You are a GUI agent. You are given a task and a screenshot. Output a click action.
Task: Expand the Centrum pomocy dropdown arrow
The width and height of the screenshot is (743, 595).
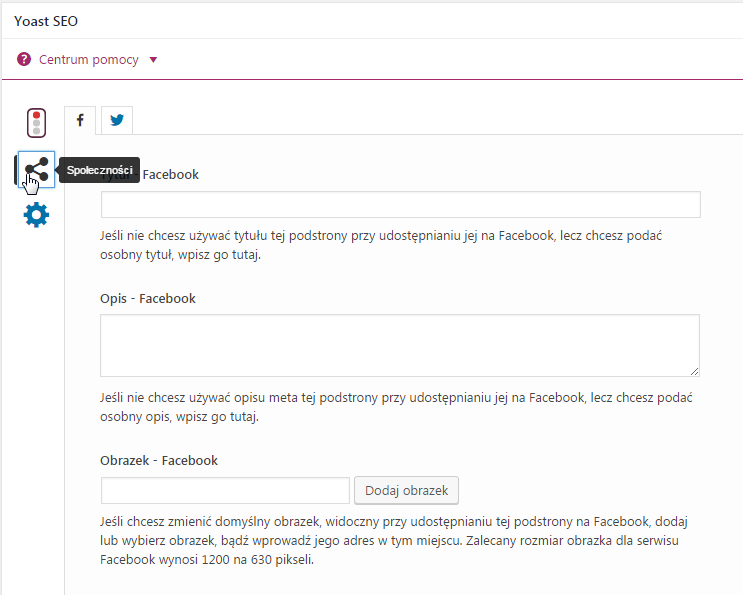(x=153, y=60)
